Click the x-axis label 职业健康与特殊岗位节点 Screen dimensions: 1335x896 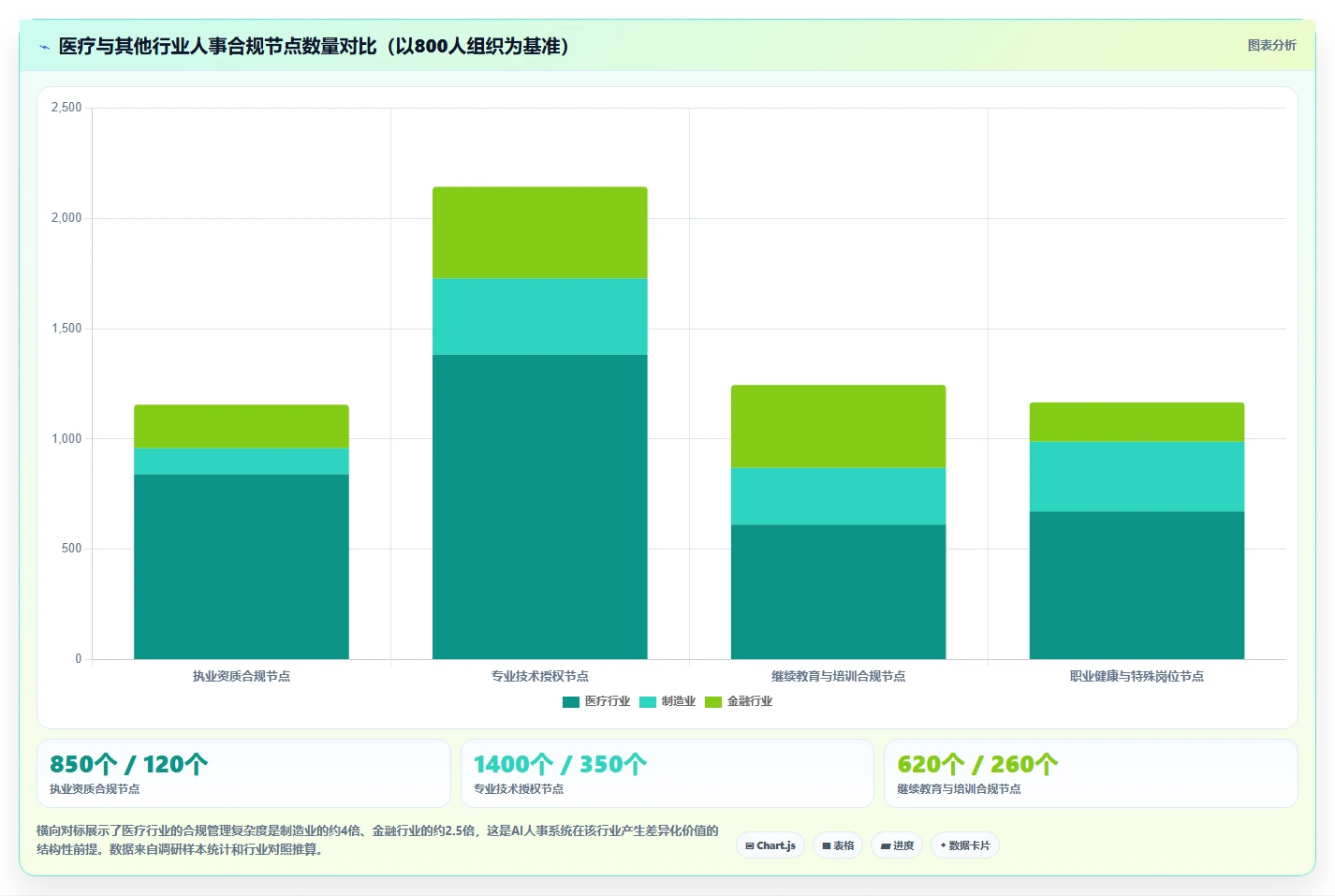tap(1137, 676)
